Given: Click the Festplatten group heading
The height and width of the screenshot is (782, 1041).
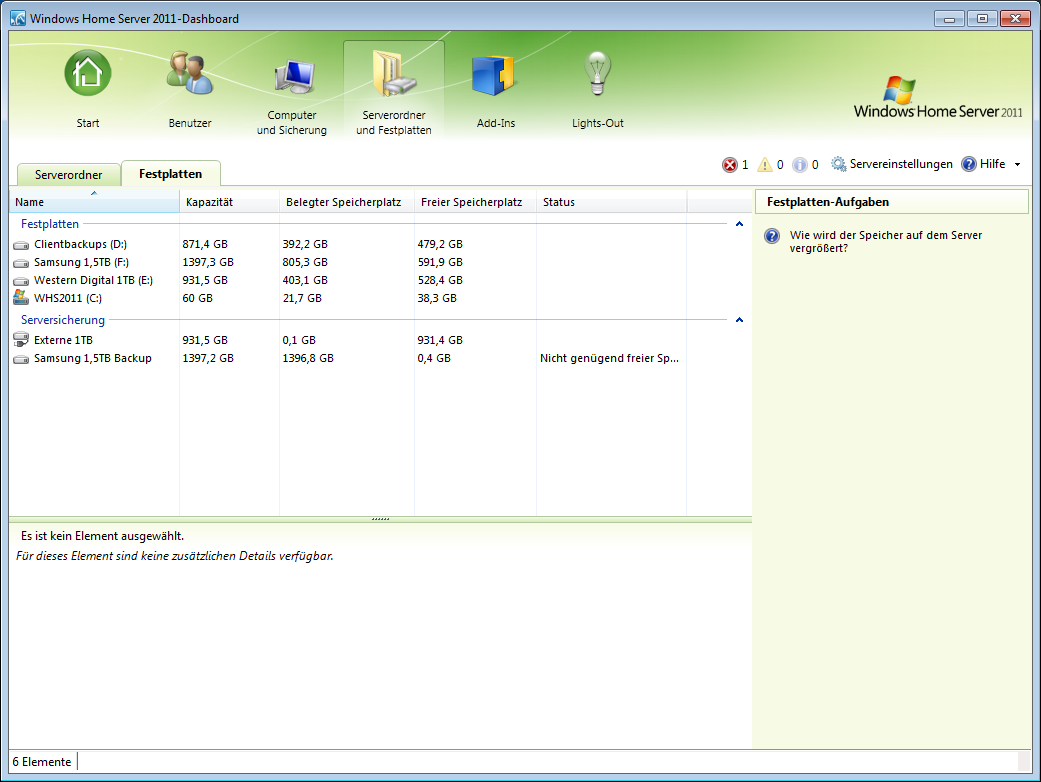Looking at the screenshot, I should click(50, 224).
